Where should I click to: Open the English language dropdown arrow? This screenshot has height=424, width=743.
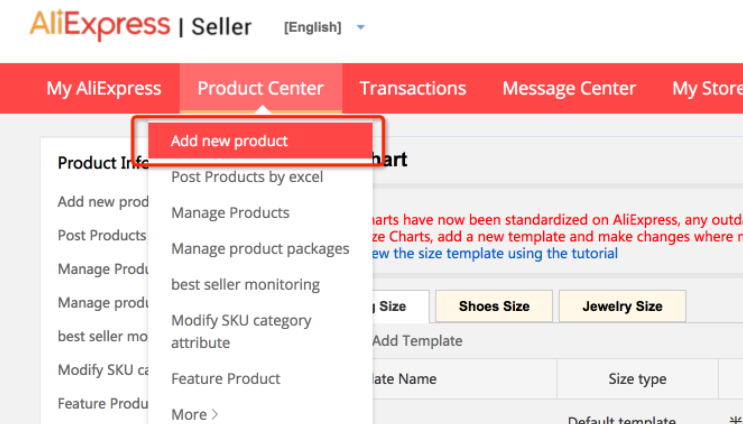tap(361, 27)
